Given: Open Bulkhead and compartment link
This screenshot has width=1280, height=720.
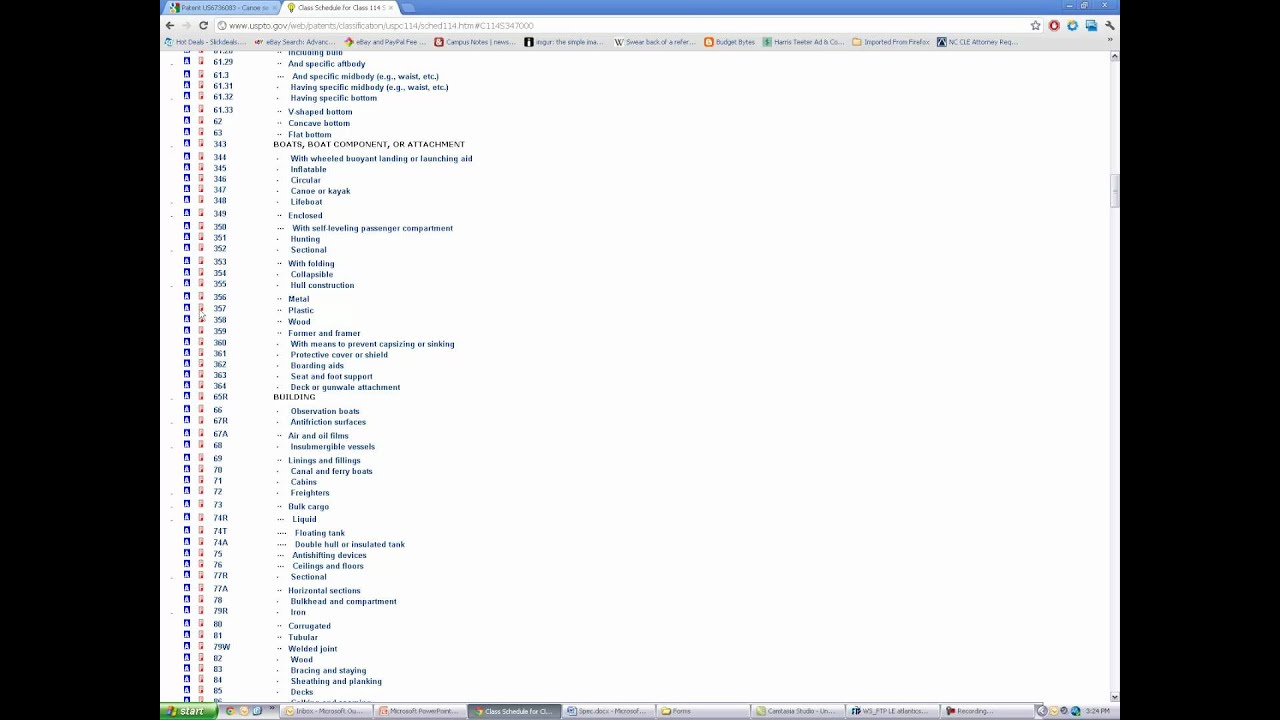Looking at the screenshot, I should point(343,601).
